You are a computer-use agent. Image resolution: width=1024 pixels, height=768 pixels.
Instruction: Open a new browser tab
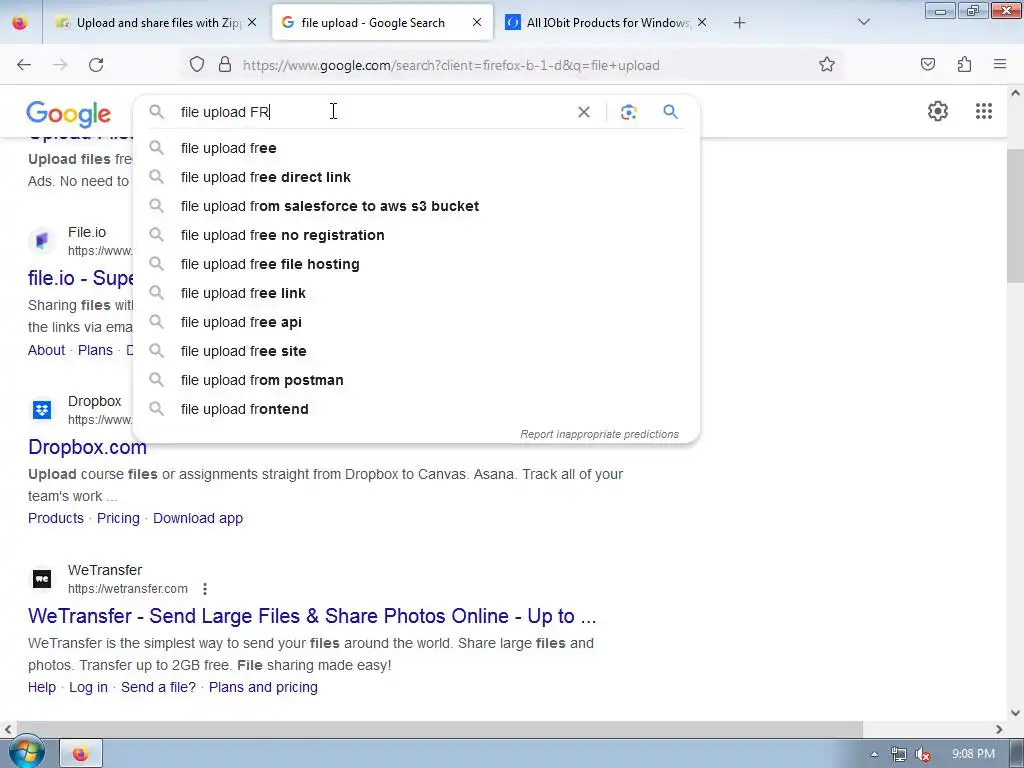coord(739,23)
